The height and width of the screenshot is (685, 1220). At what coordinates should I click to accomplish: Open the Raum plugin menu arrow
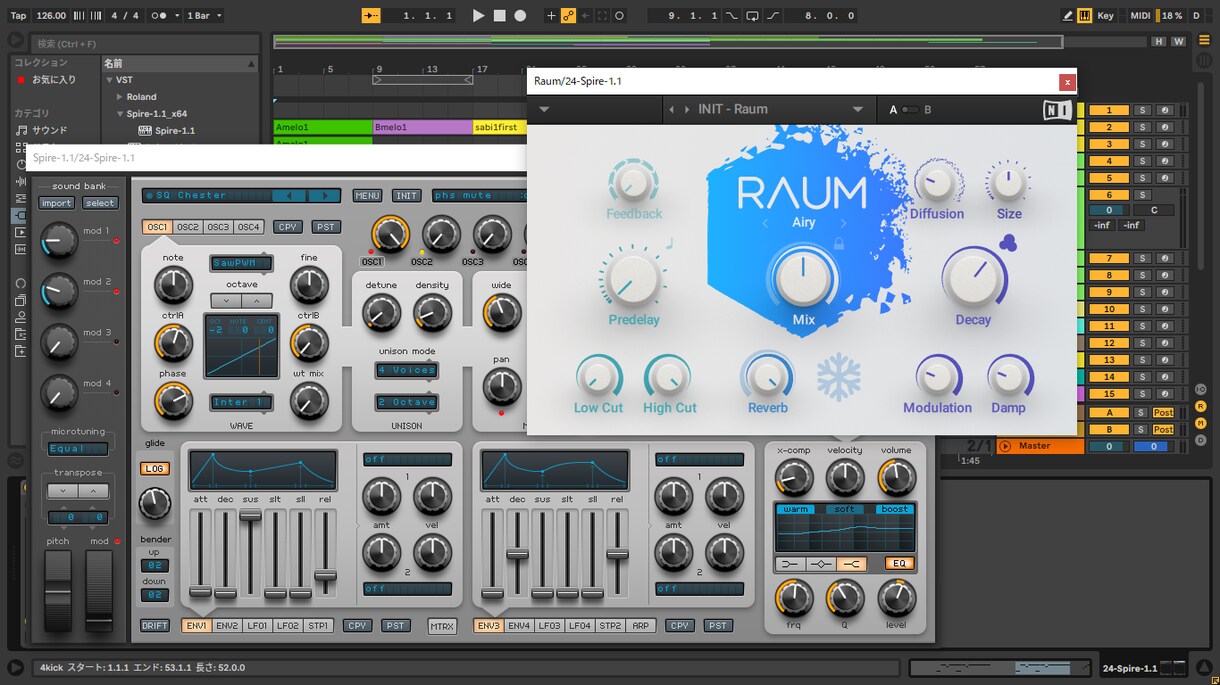[x=544, y=110]
